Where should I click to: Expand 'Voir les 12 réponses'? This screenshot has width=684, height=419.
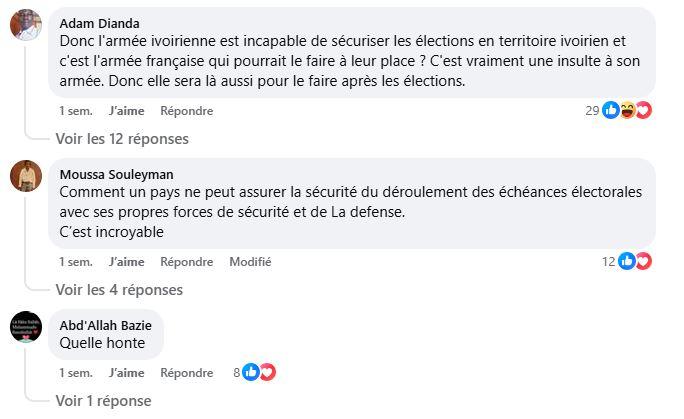coord(122,139)
